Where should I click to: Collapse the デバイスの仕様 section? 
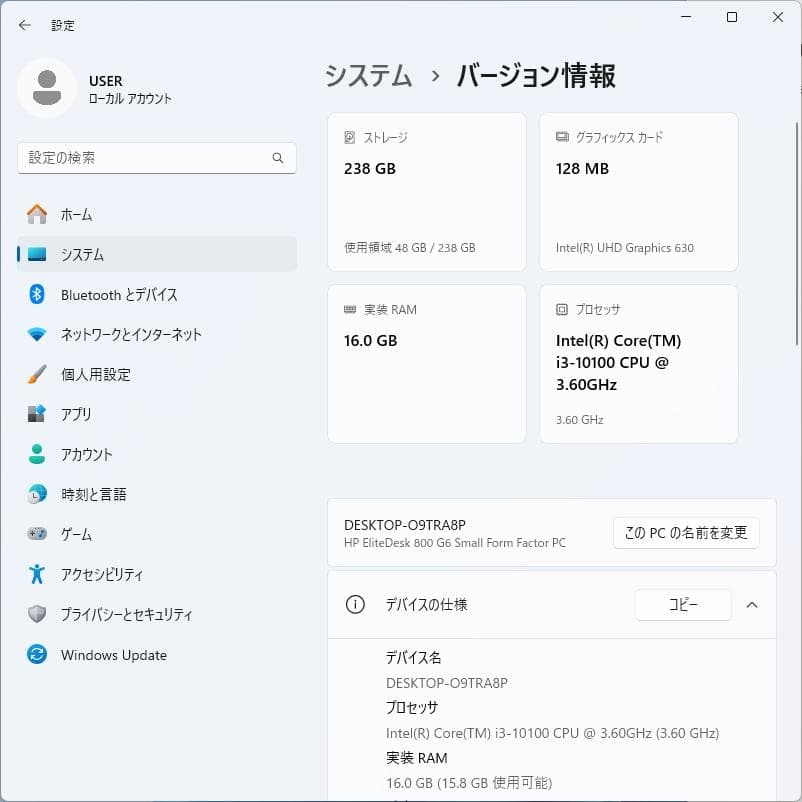click(751, 604)
